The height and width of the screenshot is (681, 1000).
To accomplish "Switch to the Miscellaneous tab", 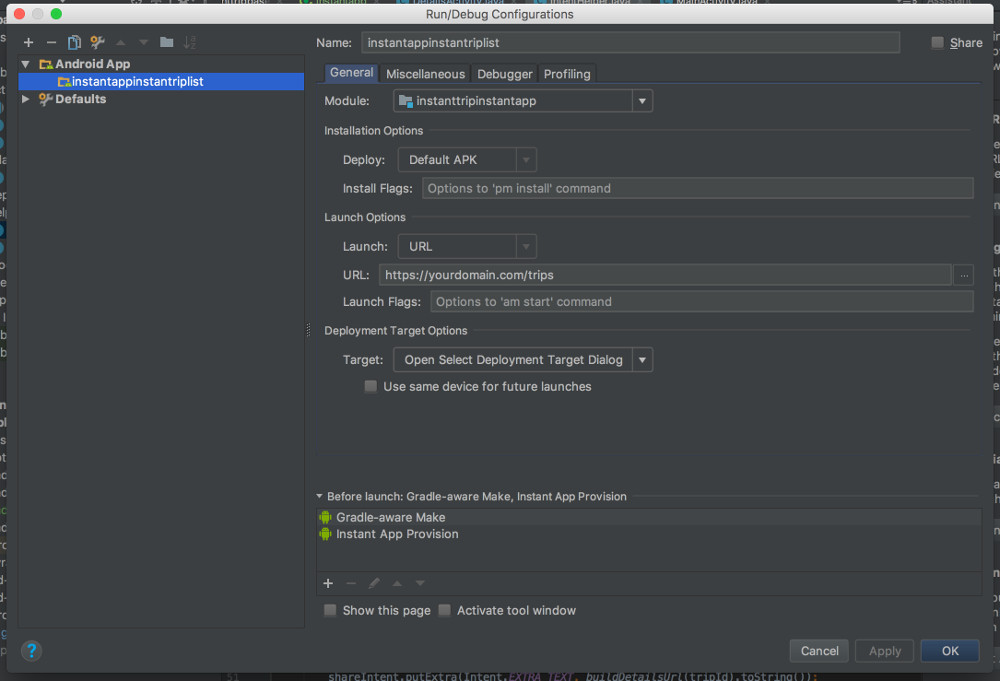I will click(425, 74).
